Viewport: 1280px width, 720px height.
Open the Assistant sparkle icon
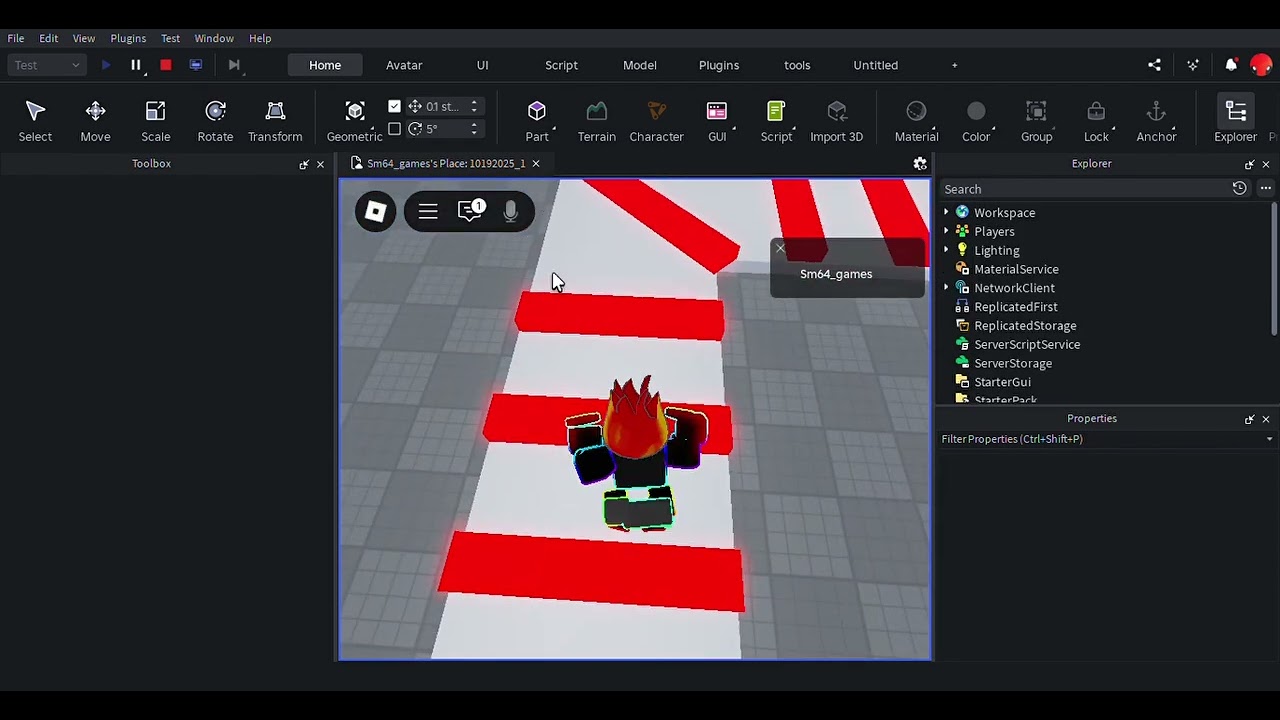(x=1193, y=65)
